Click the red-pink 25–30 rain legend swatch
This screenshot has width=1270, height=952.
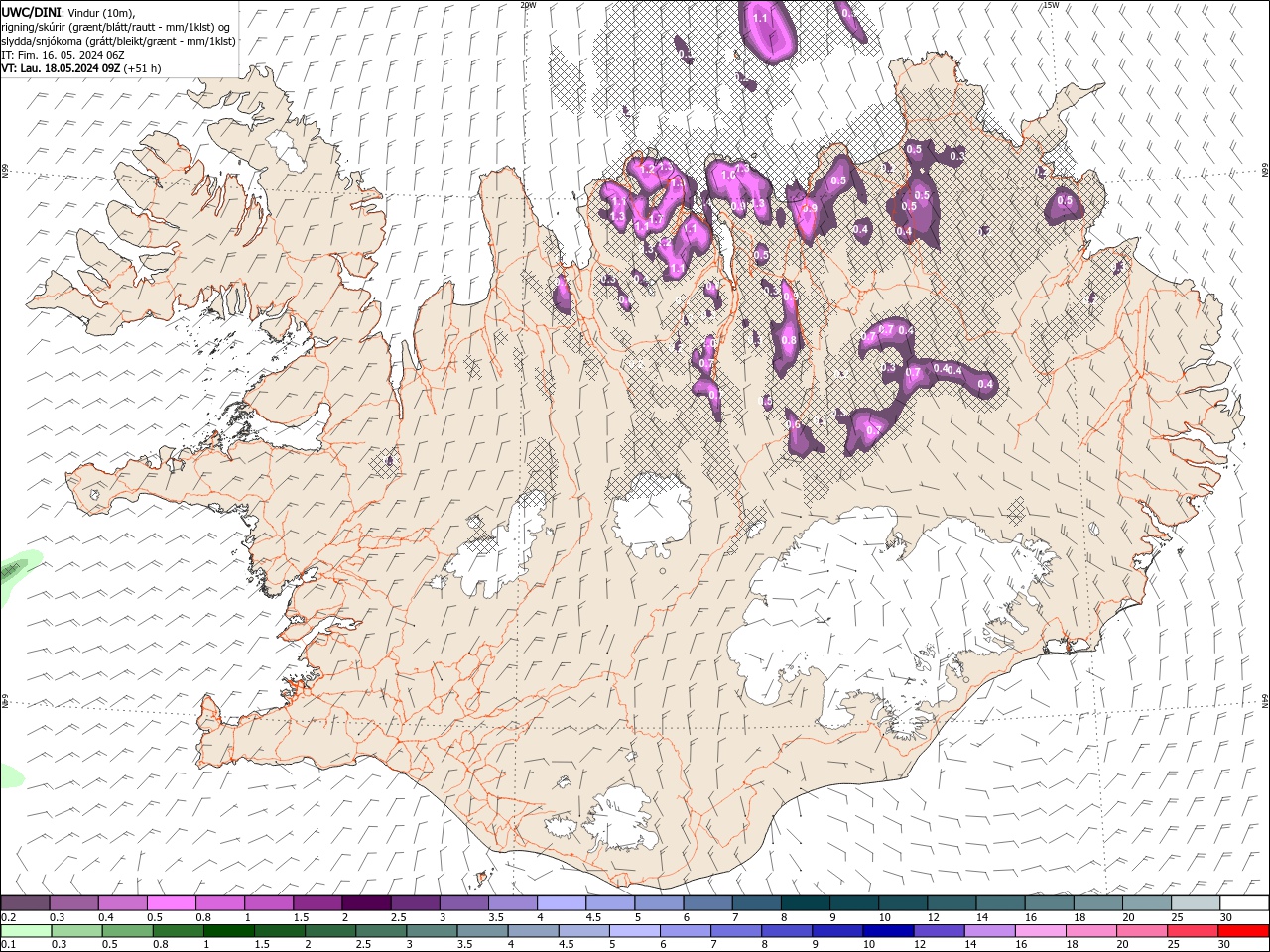(x=1193, y=931)
